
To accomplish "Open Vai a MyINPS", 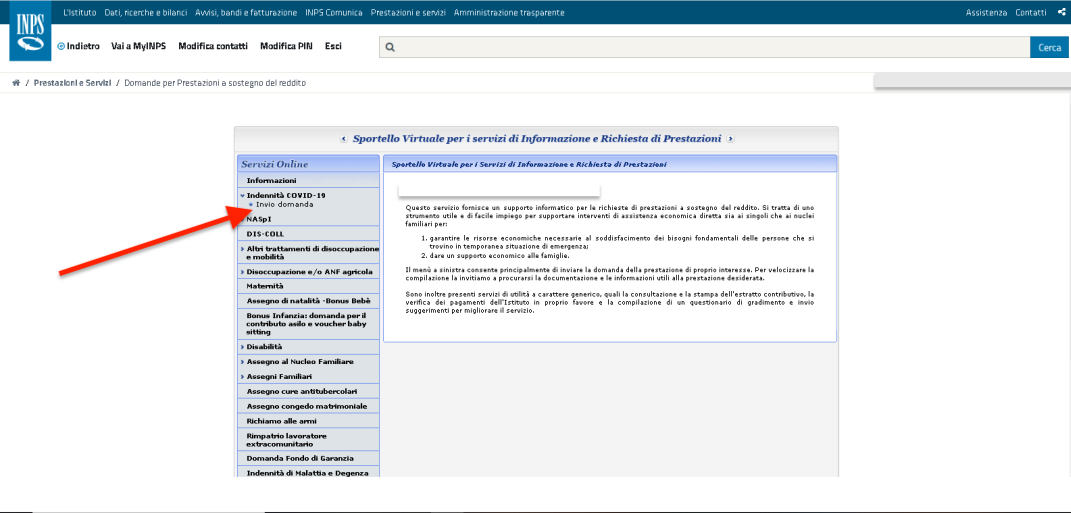I will (x=139, y=46).
